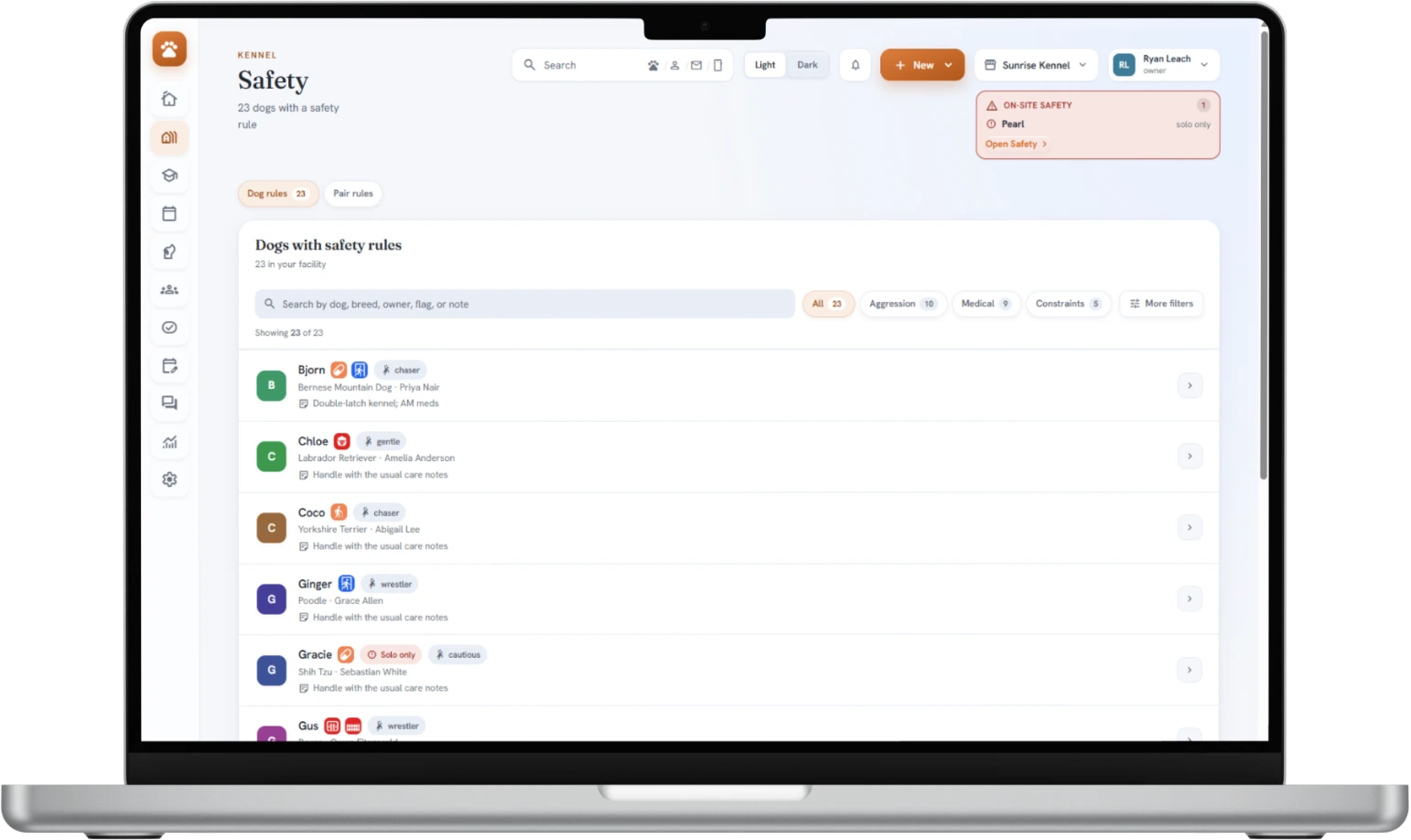Filter list by Aggression

902,304
